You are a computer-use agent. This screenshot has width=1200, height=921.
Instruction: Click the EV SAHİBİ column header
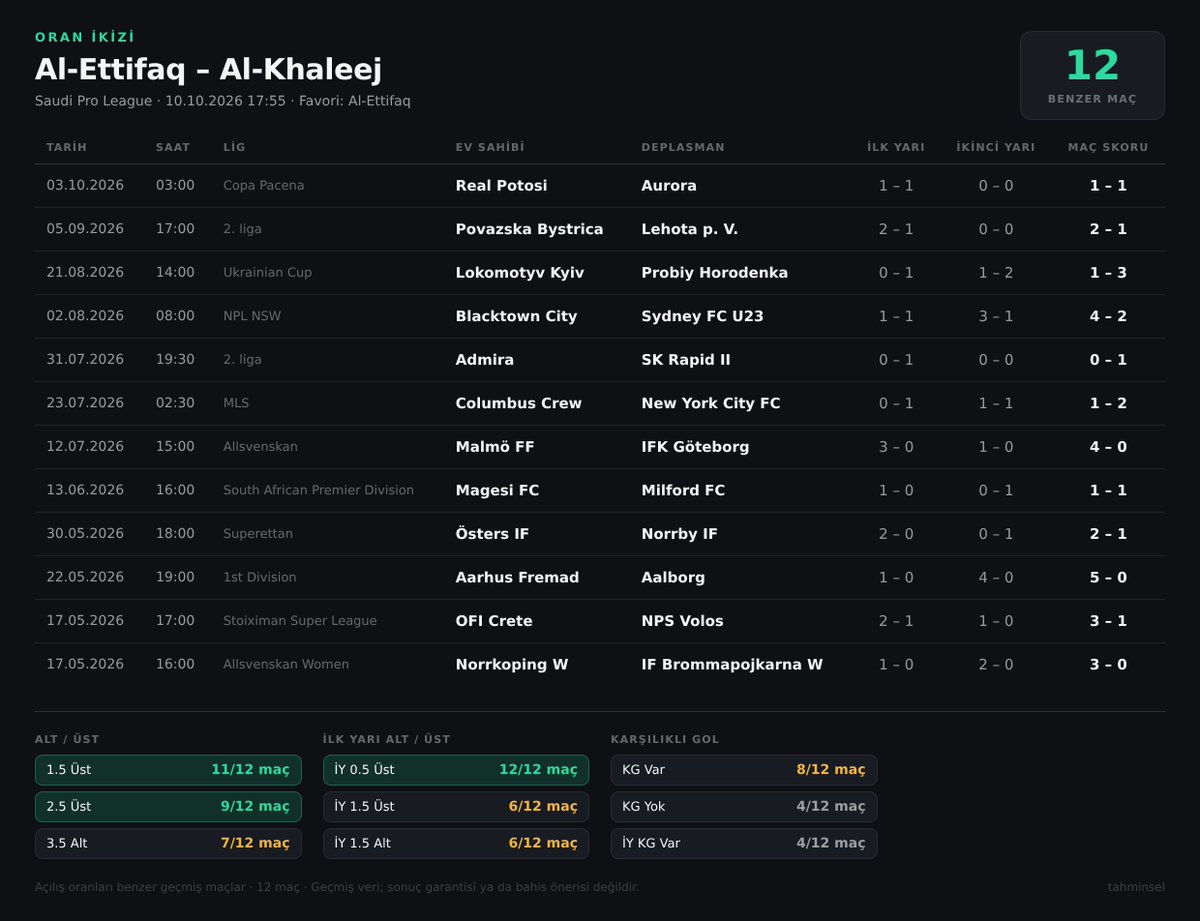click(x=490, y=147)
